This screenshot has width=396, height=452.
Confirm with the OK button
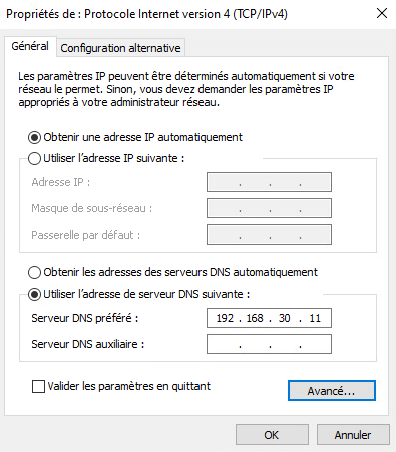tap(272, 435)
